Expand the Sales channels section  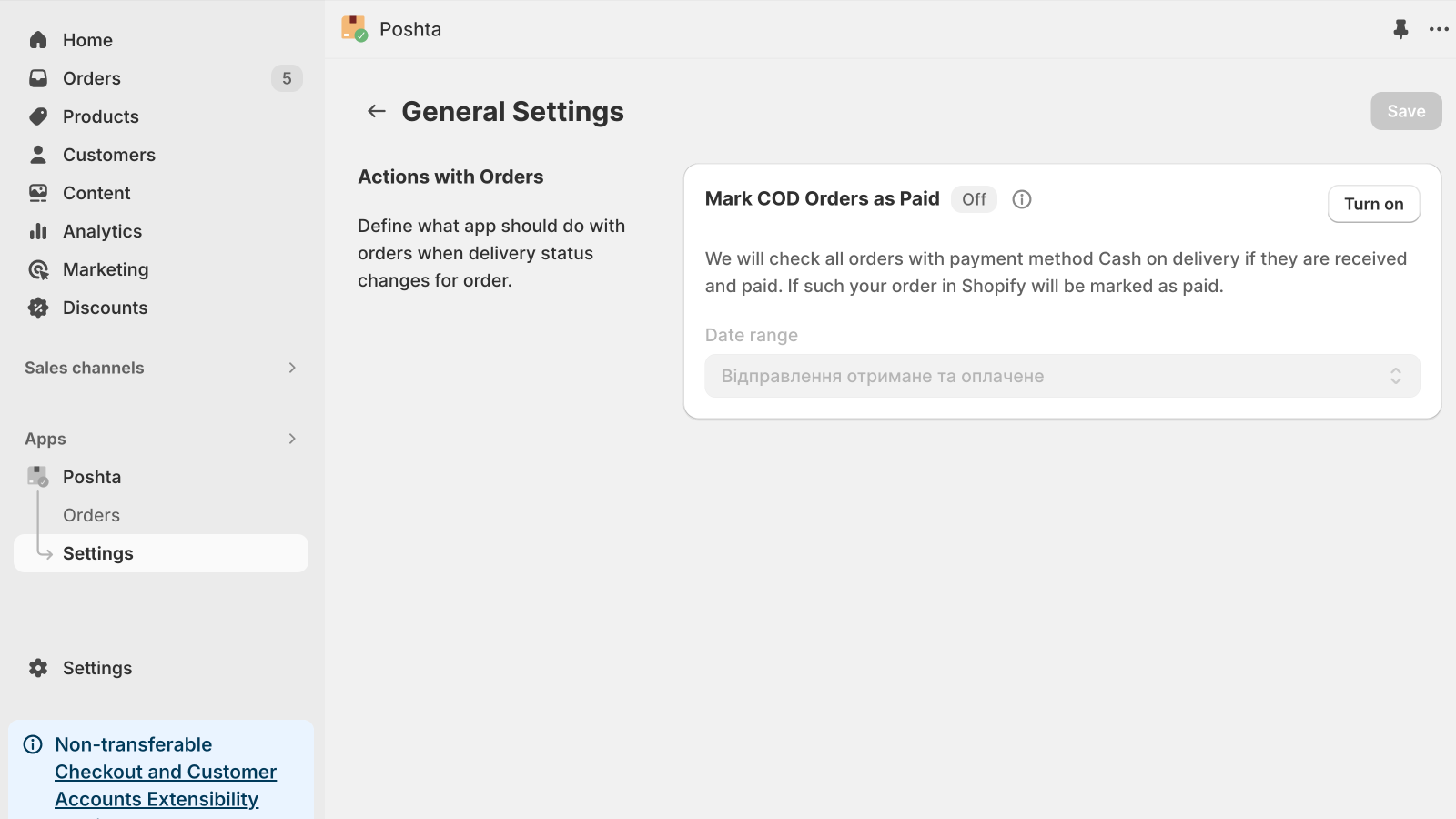point(292,368)
